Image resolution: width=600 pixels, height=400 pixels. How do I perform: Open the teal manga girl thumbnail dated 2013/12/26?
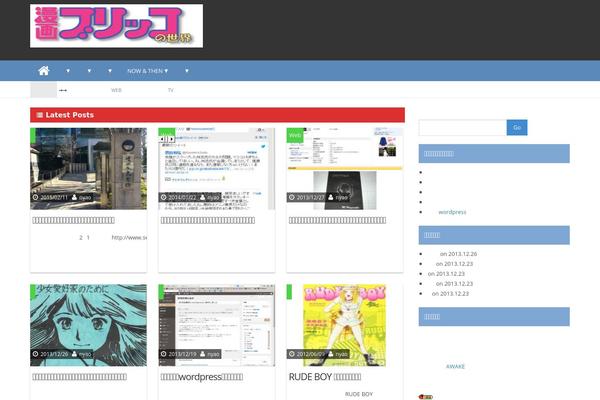88,325
